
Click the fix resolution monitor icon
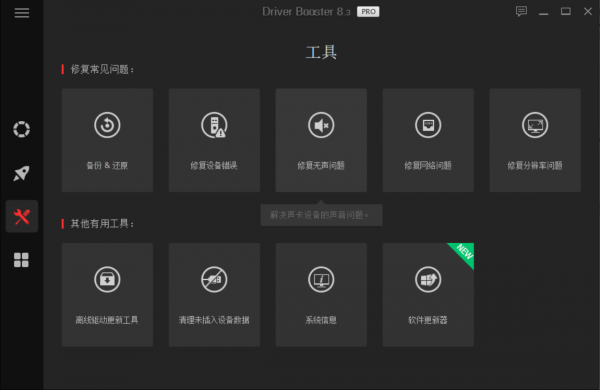[x=535, y=125]
